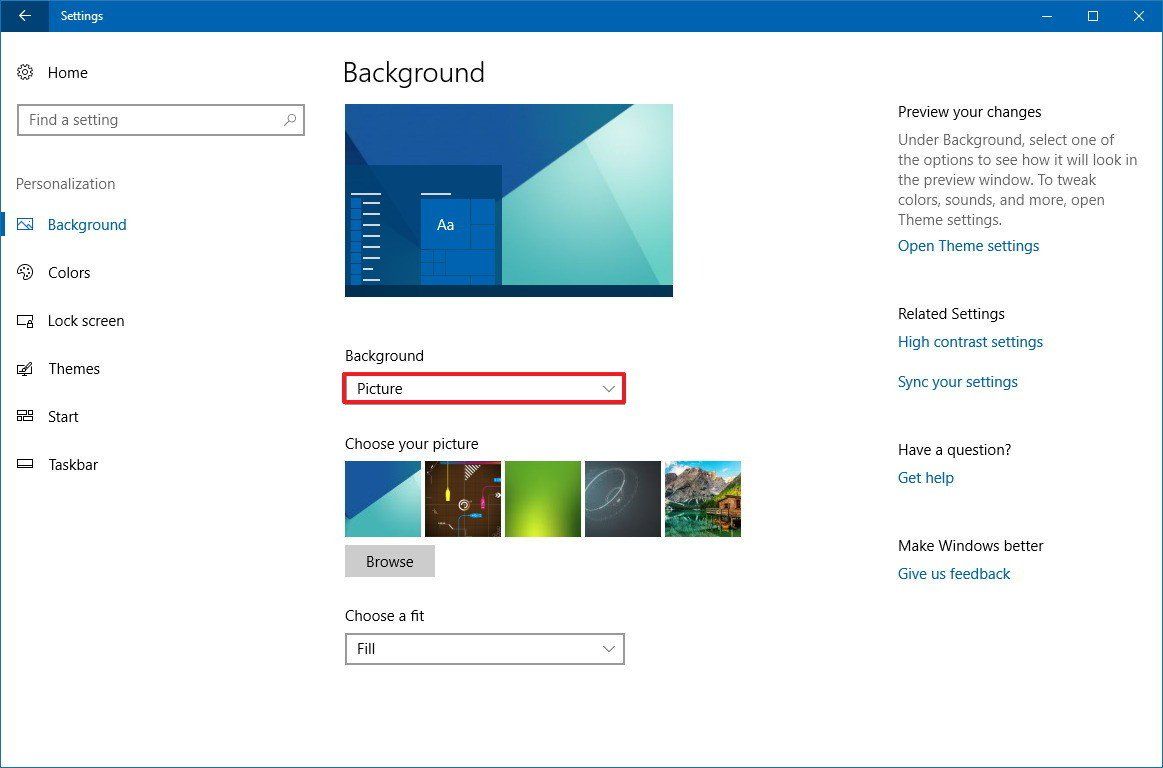Click the Browse button for pictures
This screenshot has height=768, width=1163.
point(389,561)
